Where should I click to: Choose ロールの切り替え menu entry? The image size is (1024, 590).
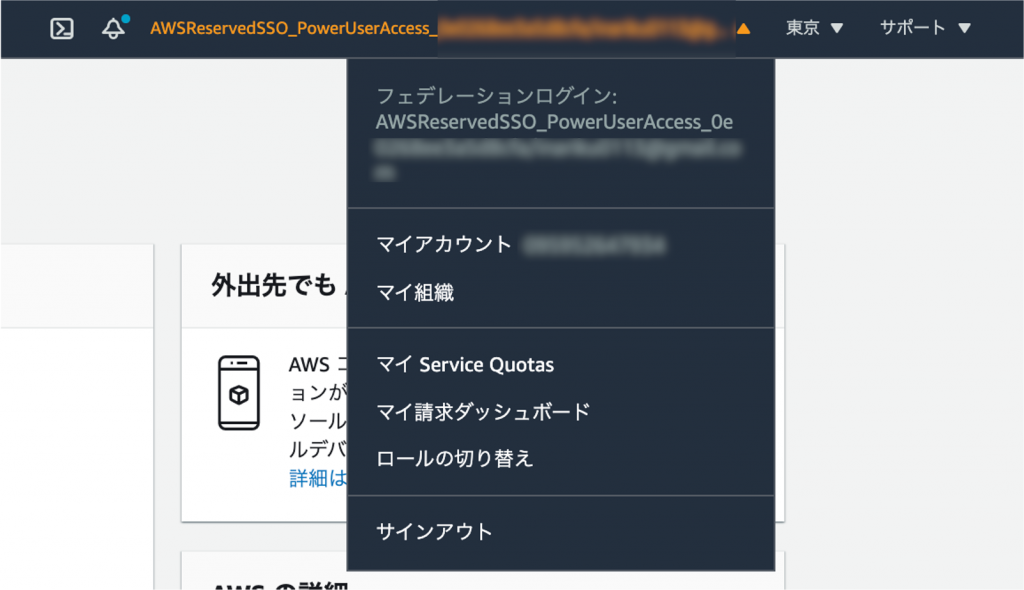pos(455,459)
